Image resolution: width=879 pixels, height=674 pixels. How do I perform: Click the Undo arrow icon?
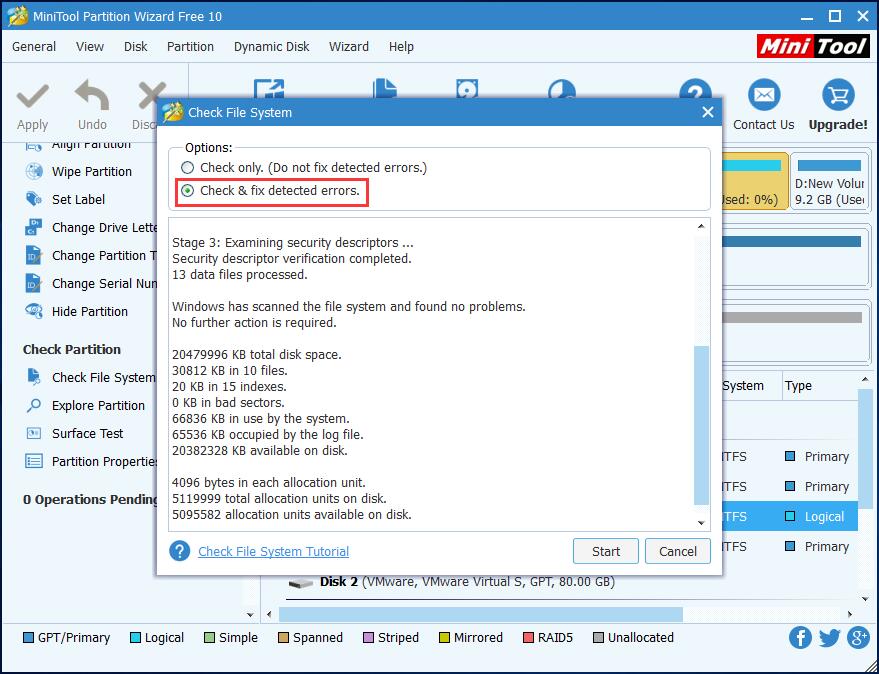point(92,95)
